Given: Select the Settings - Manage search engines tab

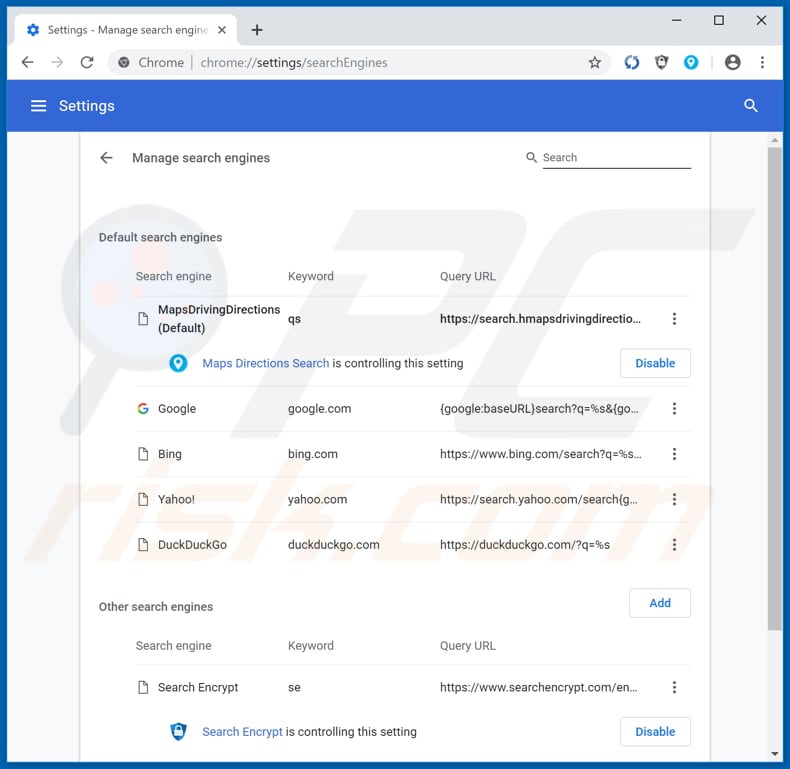Looking at the screenshot, I should pyautogui.click(x=126, y=30).
